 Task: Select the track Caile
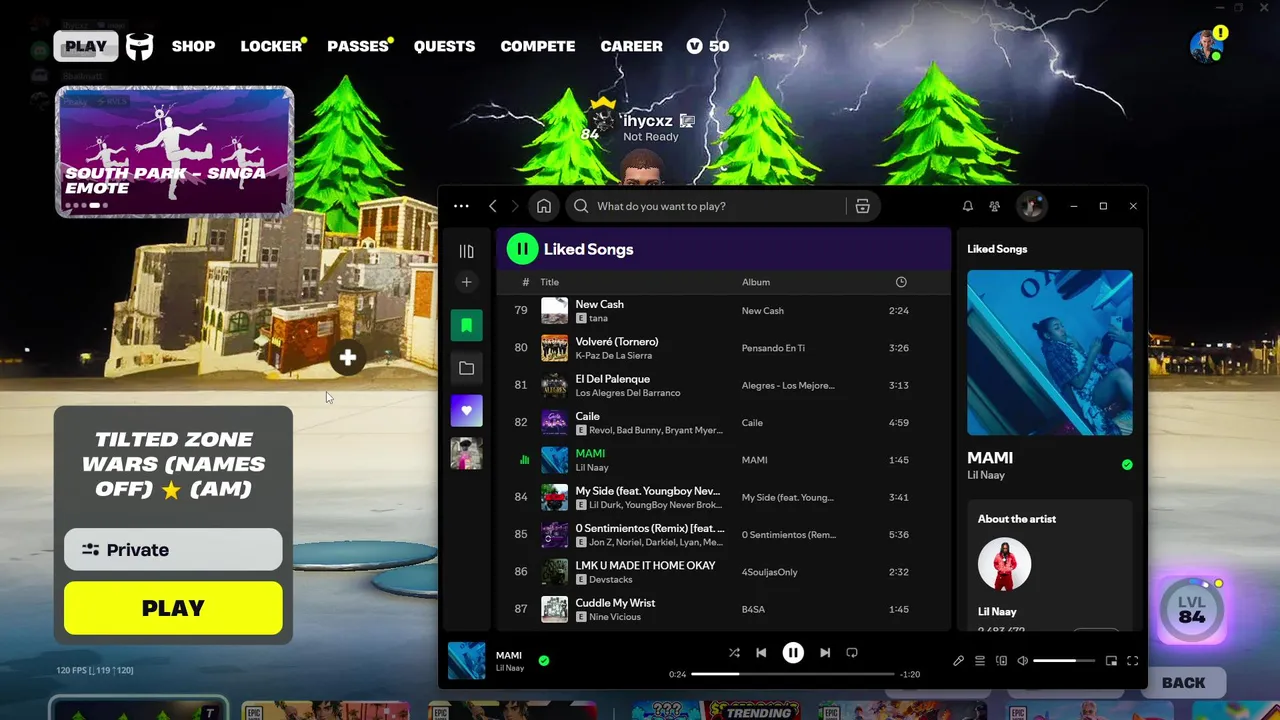pos(723,422)
